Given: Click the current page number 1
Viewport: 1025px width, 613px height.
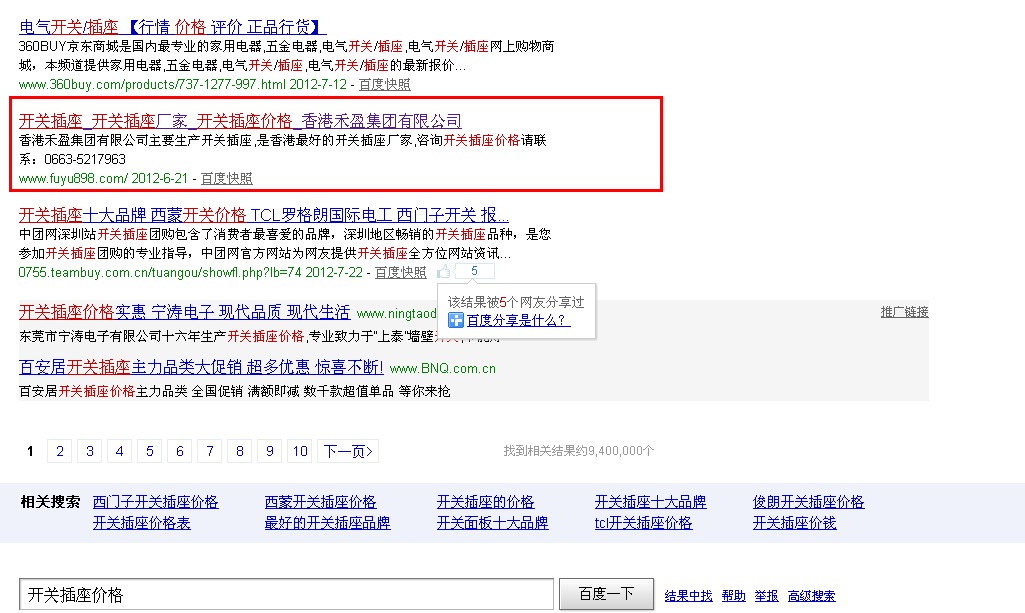Looking at the screenshot, I should point(30,451).
